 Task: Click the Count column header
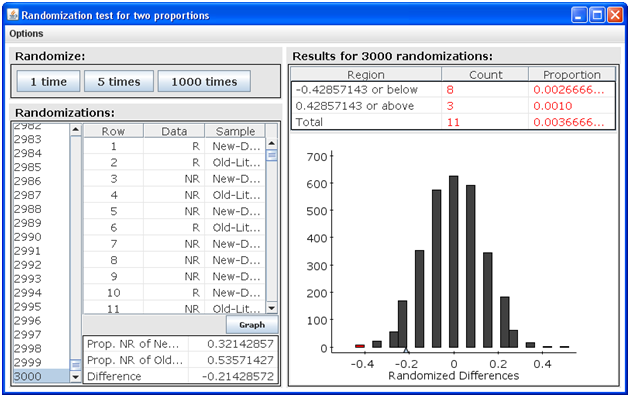pos(485,74)
